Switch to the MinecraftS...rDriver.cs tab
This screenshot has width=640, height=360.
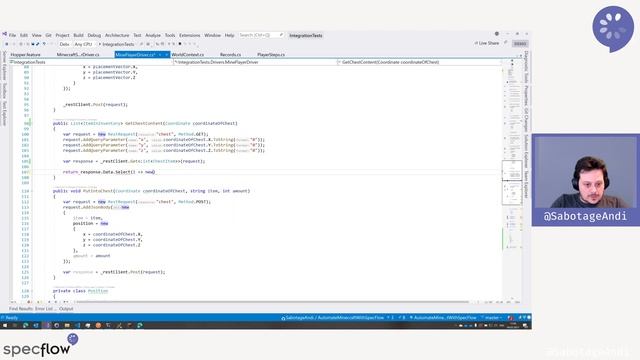click(78, 55)
